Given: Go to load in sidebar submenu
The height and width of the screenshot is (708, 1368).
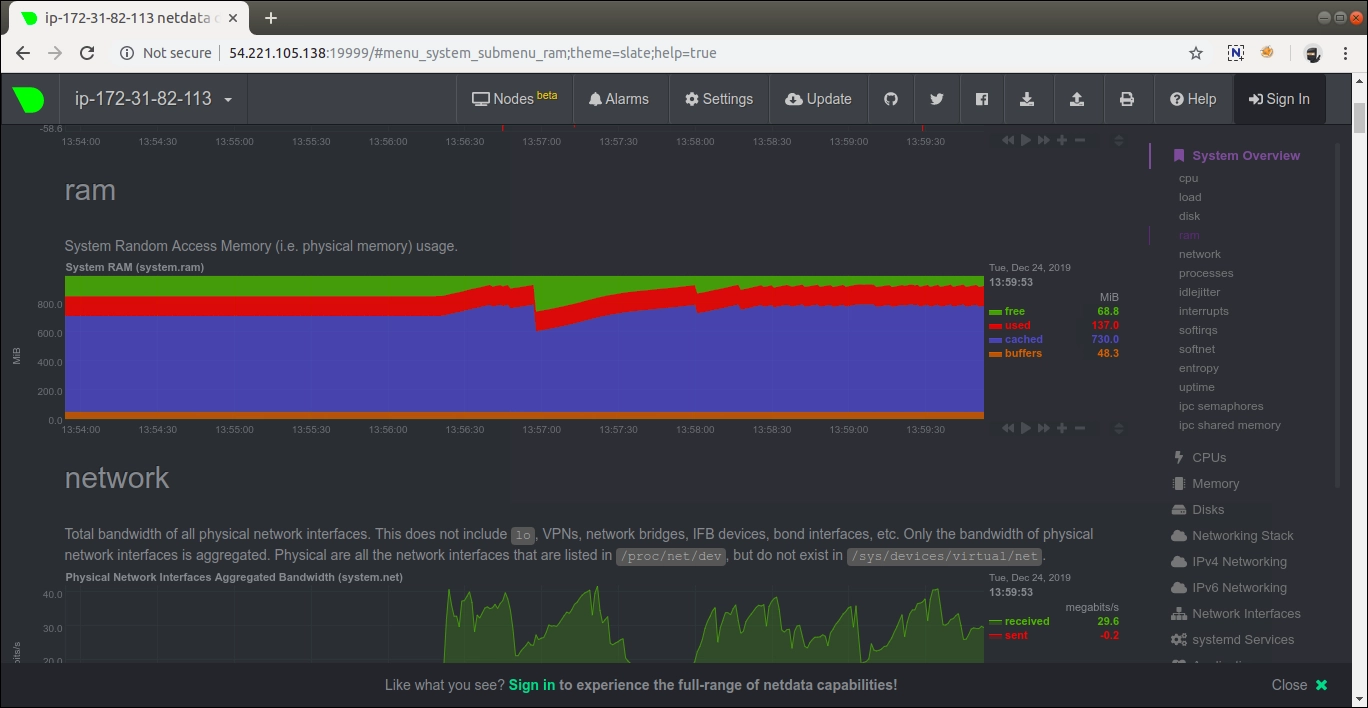Looking at the screenshot, I should [1190, 197].
